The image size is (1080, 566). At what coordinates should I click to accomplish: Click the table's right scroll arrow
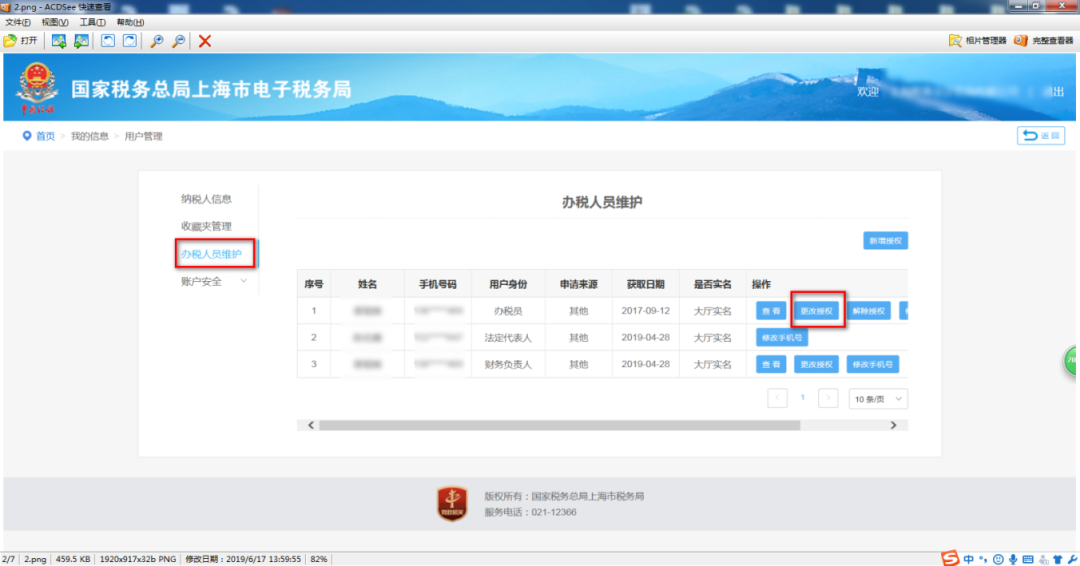[893, 426]
